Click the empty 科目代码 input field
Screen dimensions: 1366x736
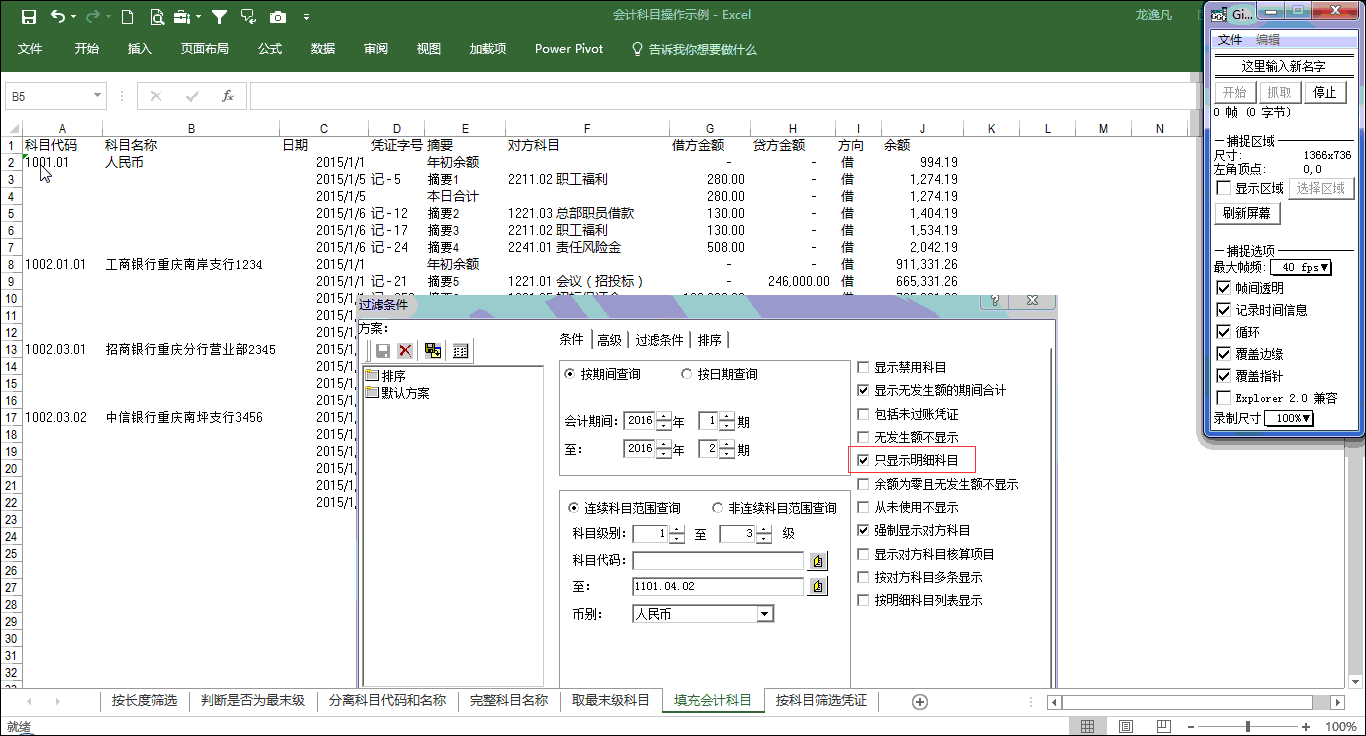click(717, 561)
